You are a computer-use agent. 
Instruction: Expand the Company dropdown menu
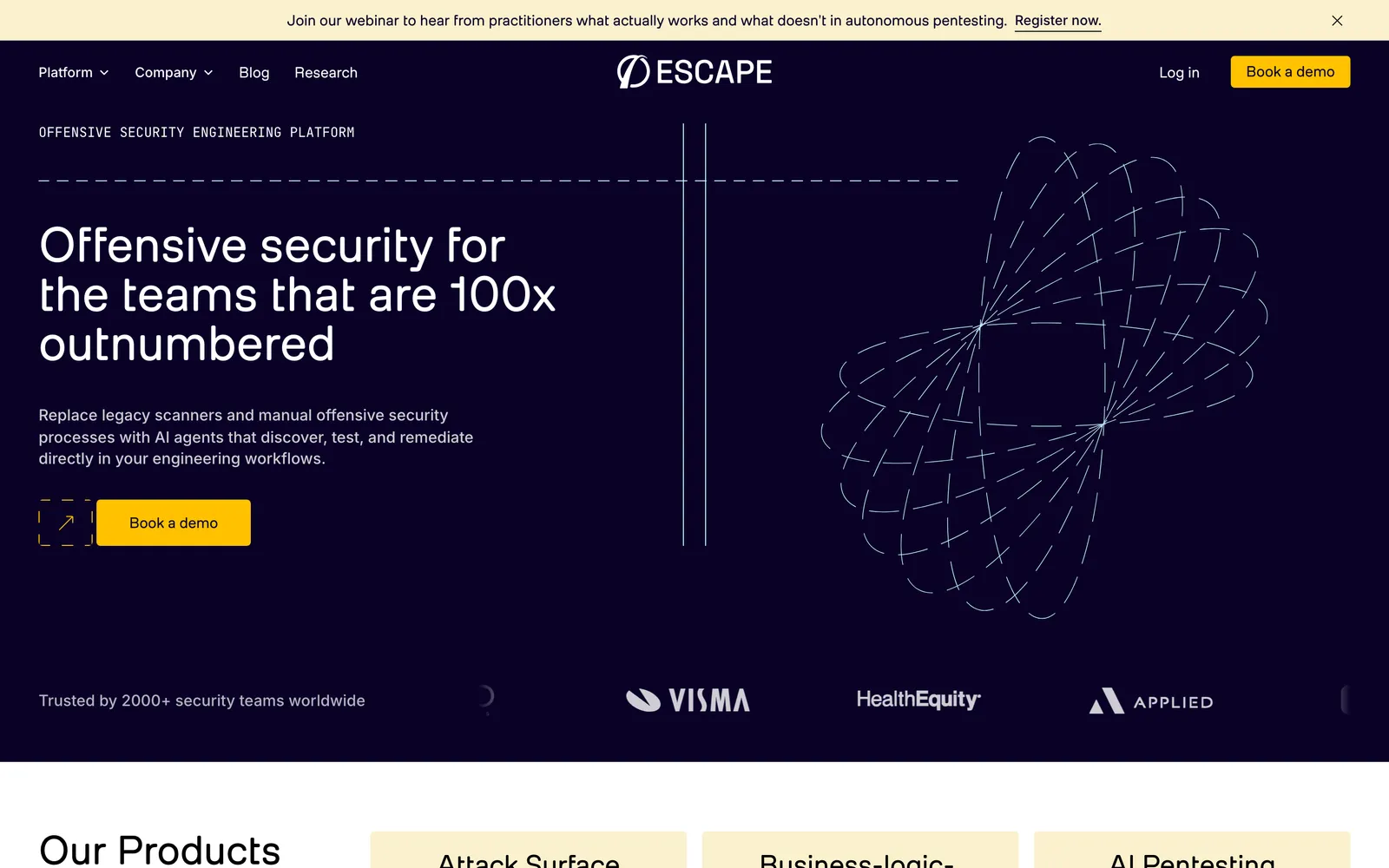pos(174,73)
